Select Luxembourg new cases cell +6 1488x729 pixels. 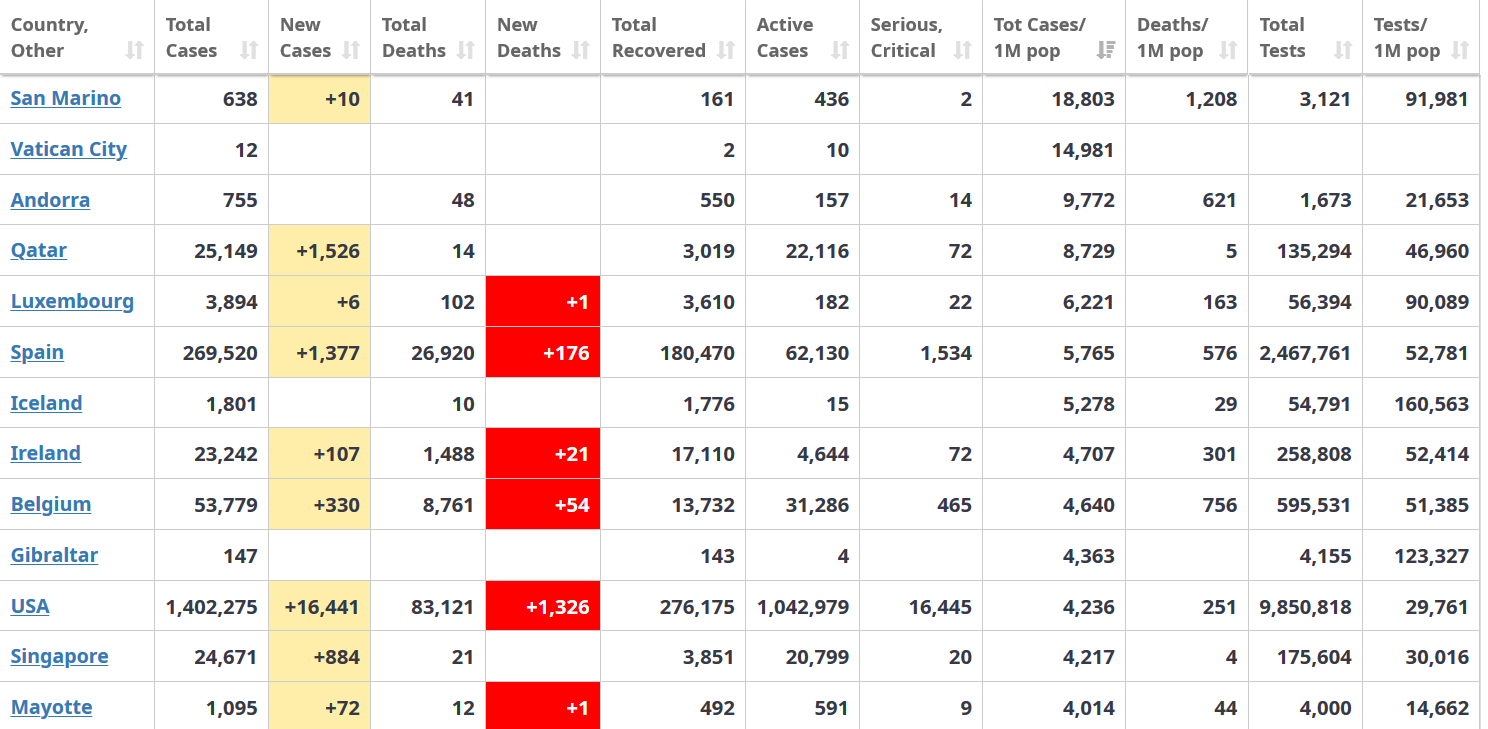tap(320, 301)
